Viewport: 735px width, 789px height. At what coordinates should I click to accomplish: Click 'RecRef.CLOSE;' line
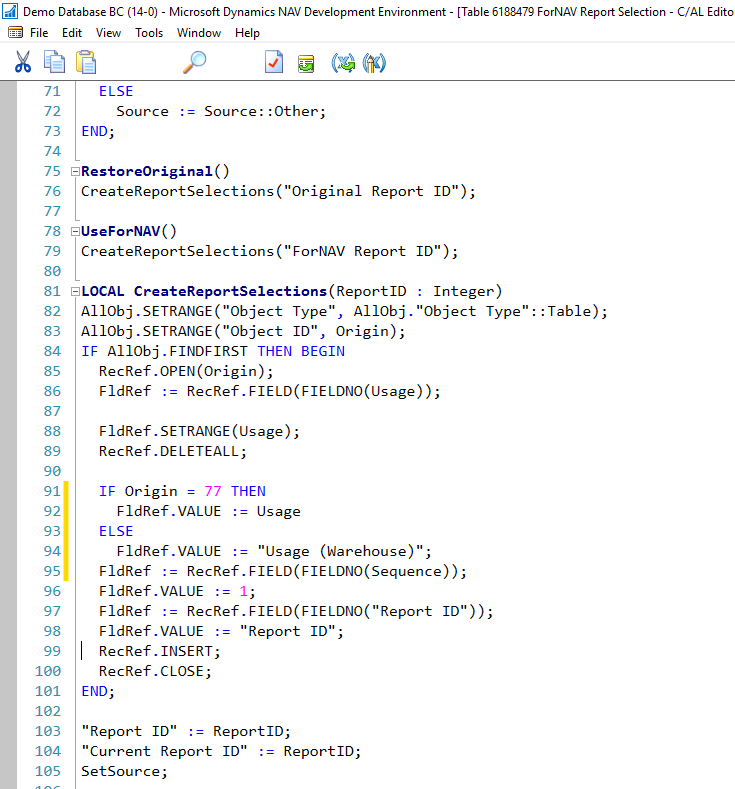click(155, 671)
